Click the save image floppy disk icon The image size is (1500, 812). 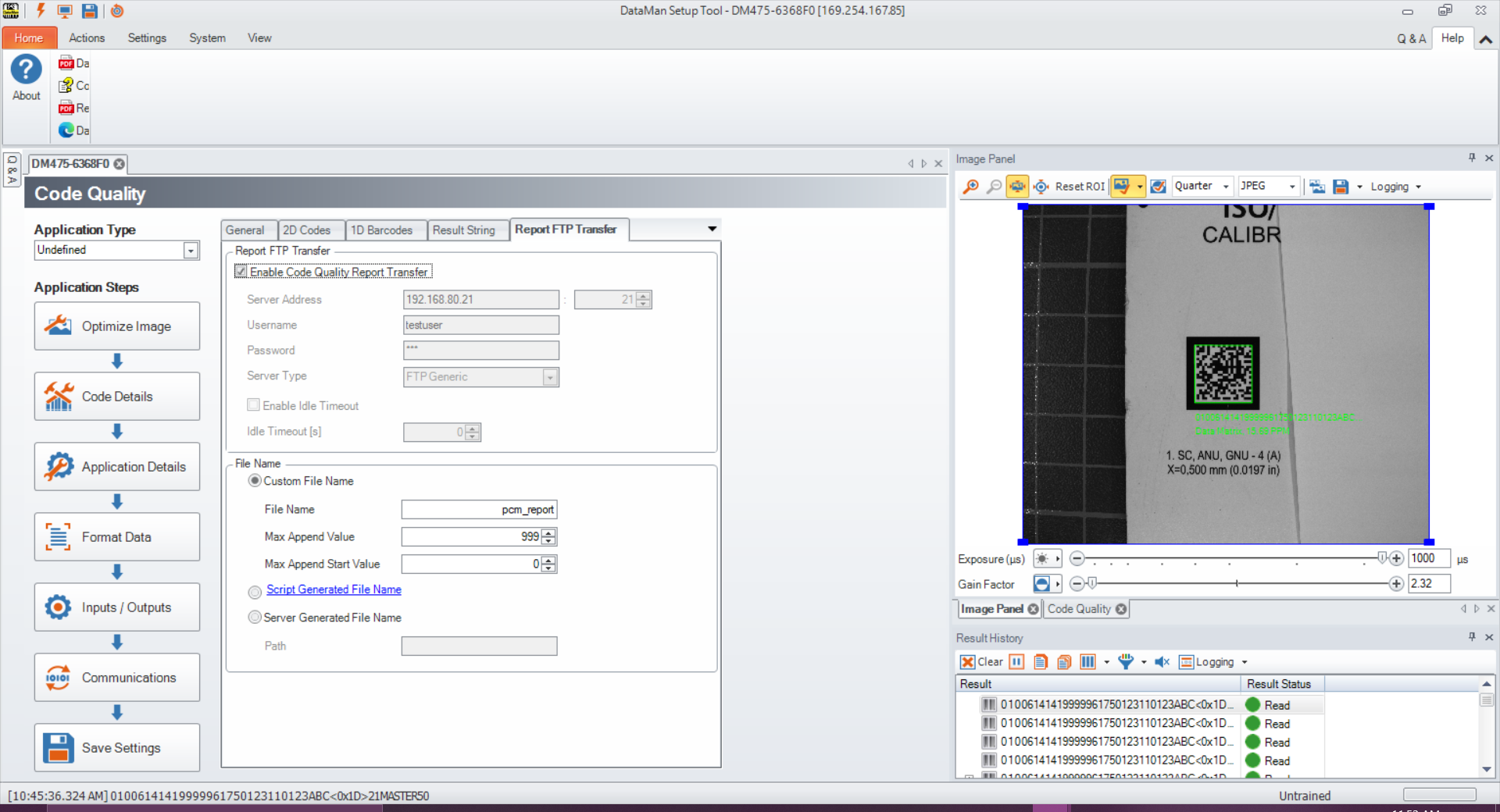[1341, 187]
